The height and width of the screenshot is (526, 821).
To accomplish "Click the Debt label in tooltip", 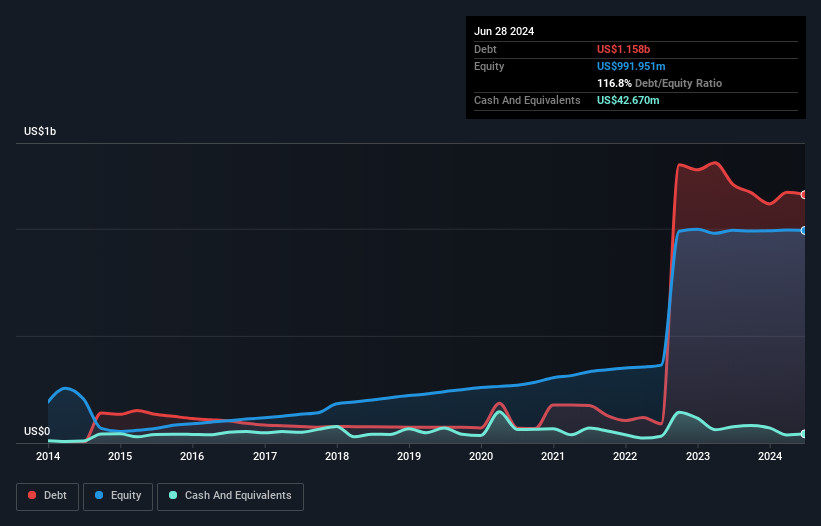I will tap(485, 49).
